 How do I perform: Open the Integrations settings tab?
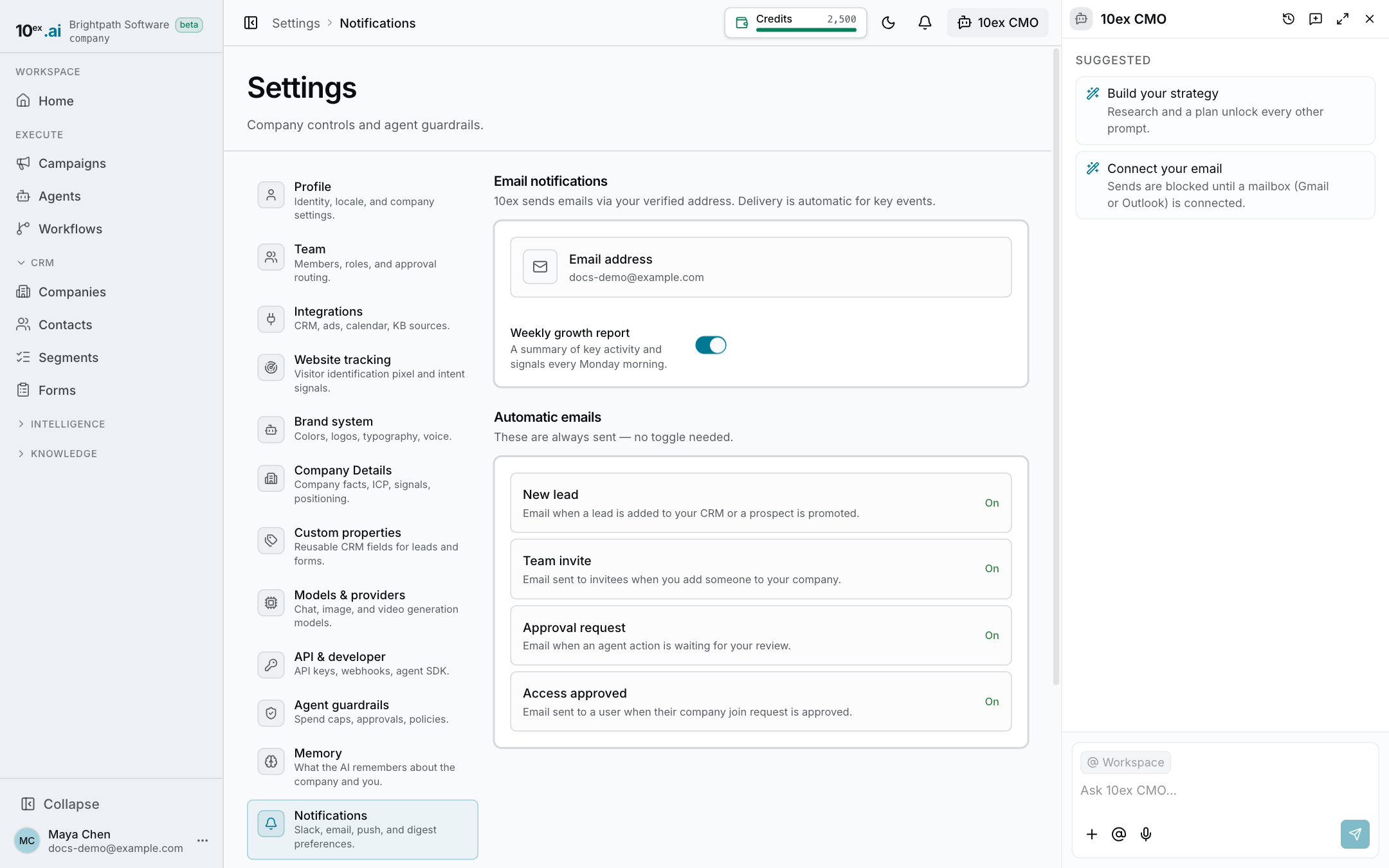pos(363,318)
